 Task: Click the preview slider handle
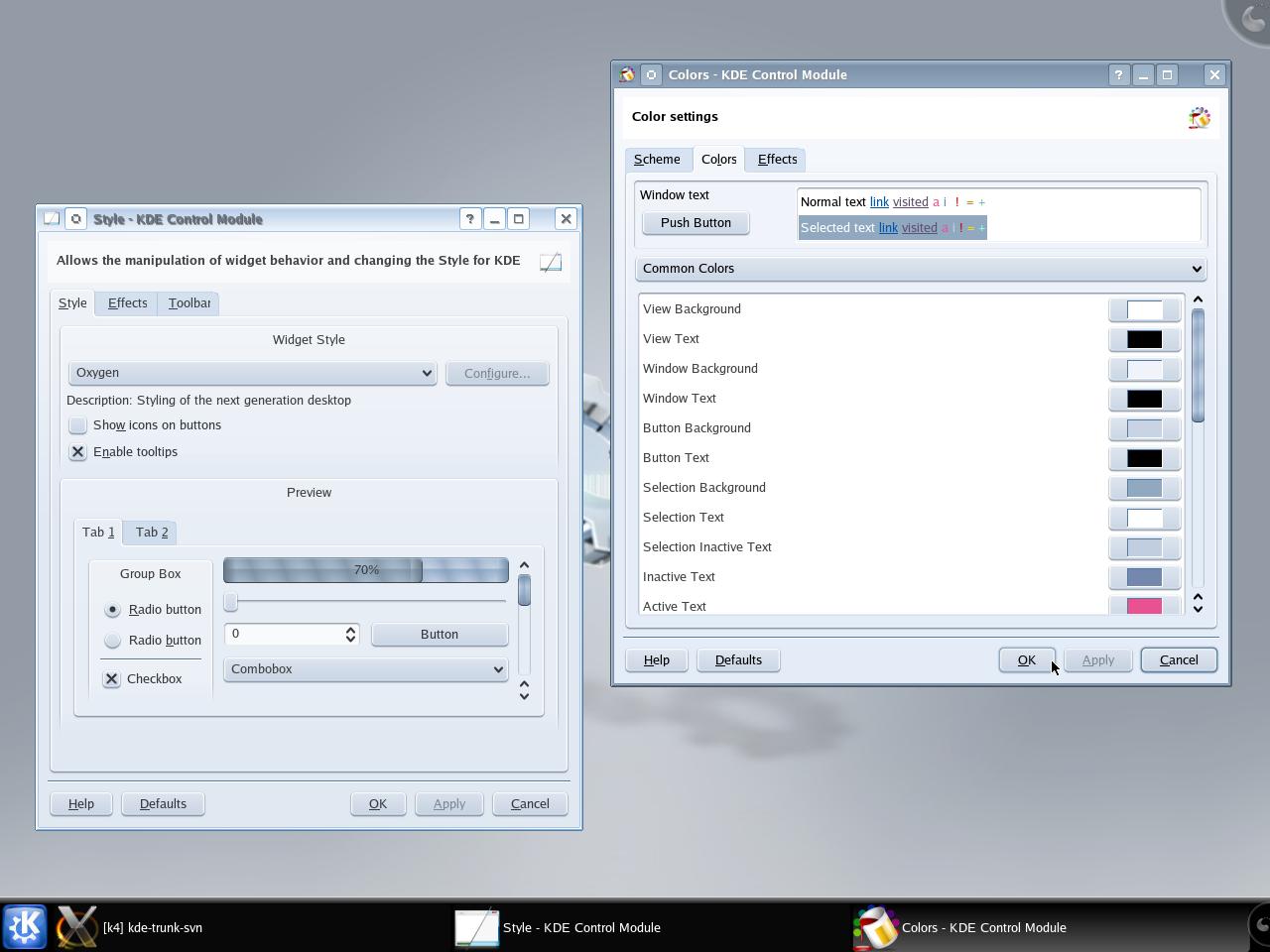[x=230, y=602]
